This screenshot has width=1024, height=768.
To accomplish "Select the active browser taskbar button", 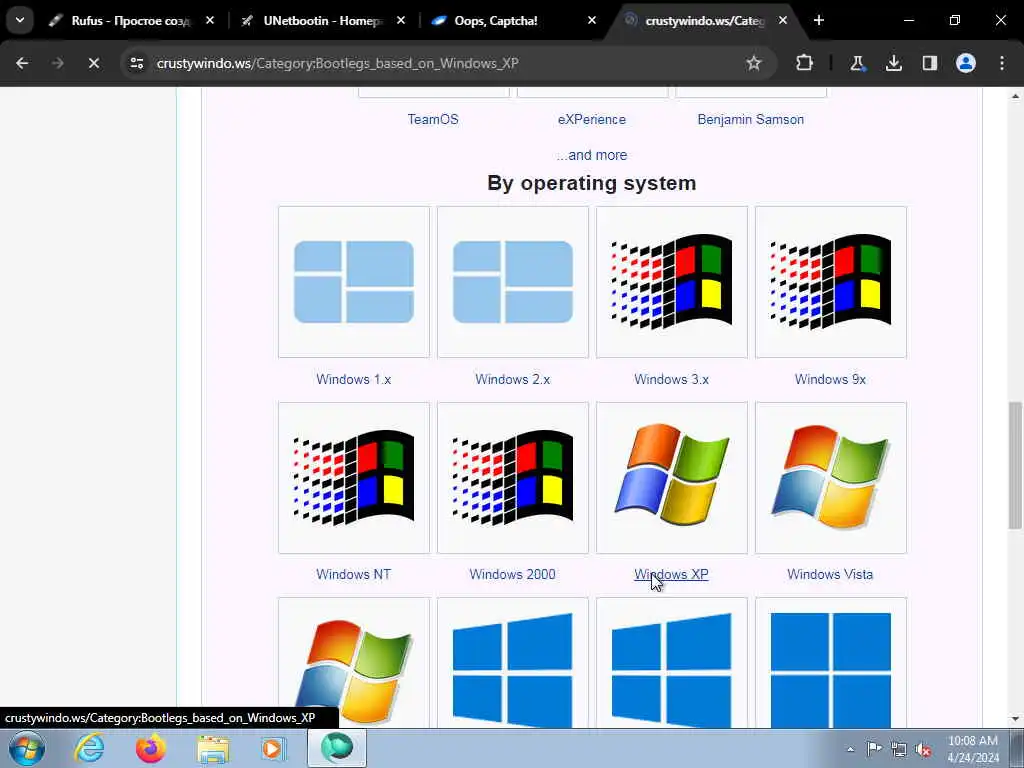I will coord(337,748).
